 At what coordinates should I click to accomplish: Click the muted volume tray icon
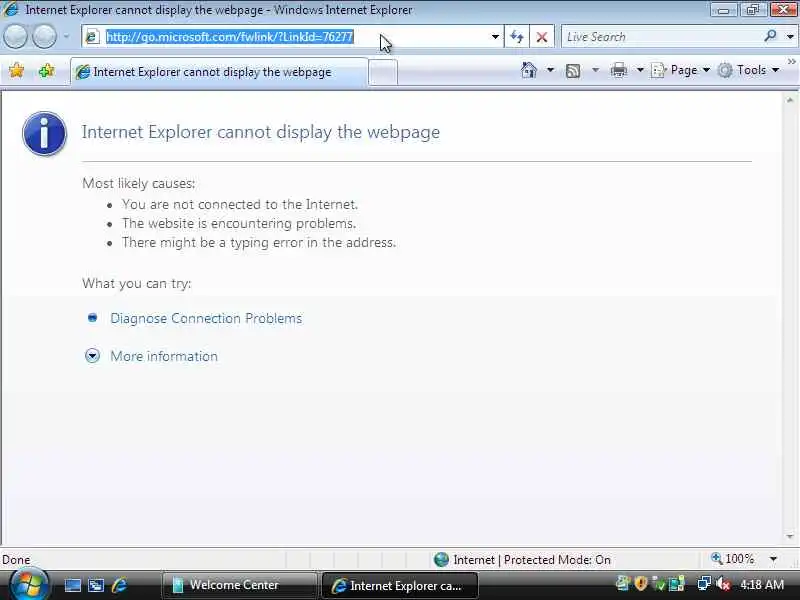pos(723,584)
